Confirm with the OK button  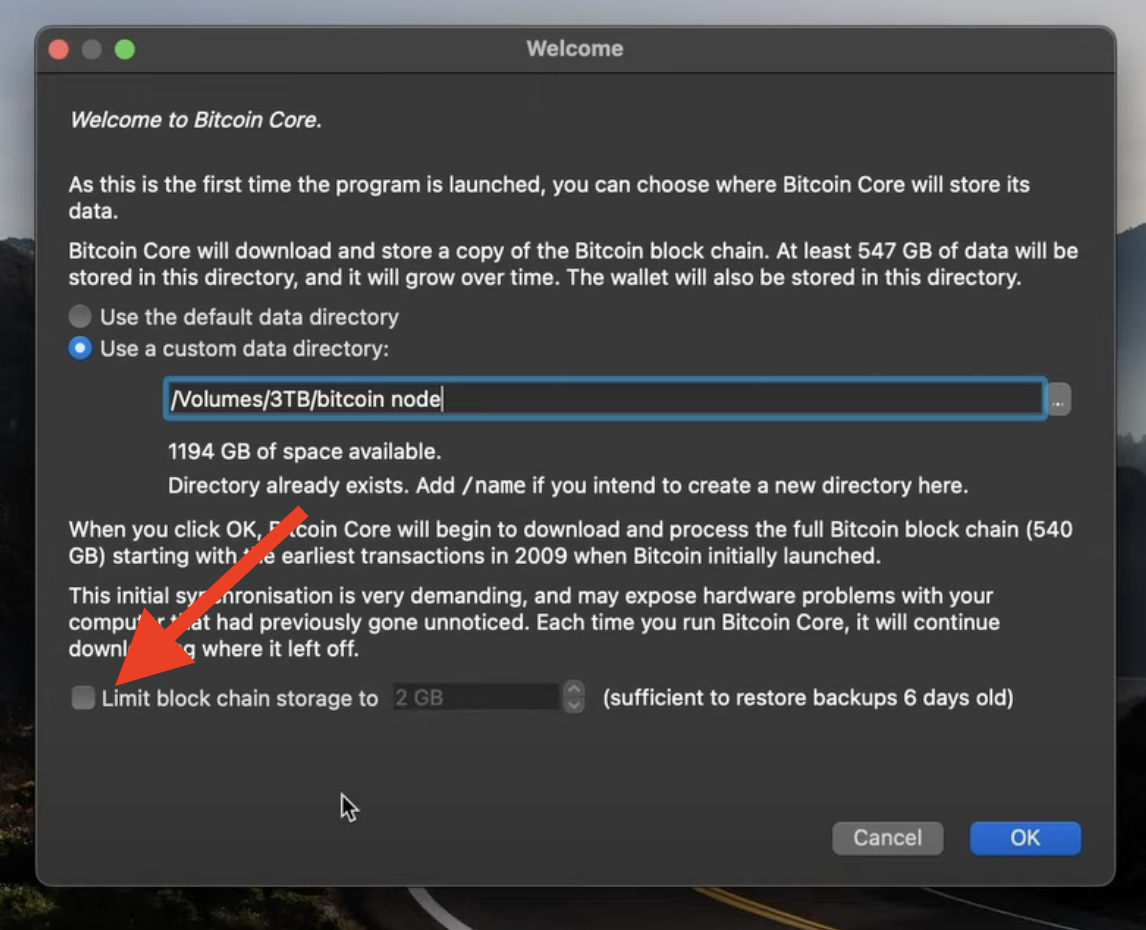pyautogui.click(x=1025, y=837)
